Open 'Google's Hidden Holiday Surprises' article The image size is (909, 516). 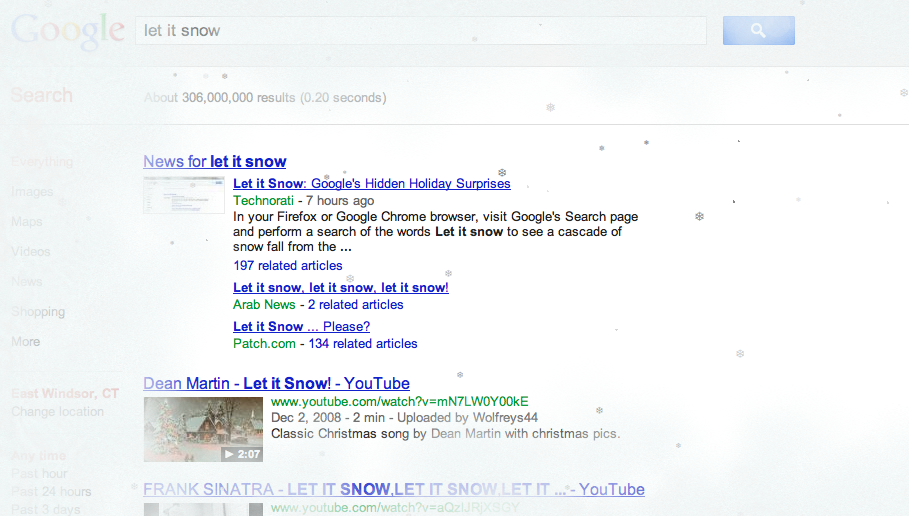[371, 184]
